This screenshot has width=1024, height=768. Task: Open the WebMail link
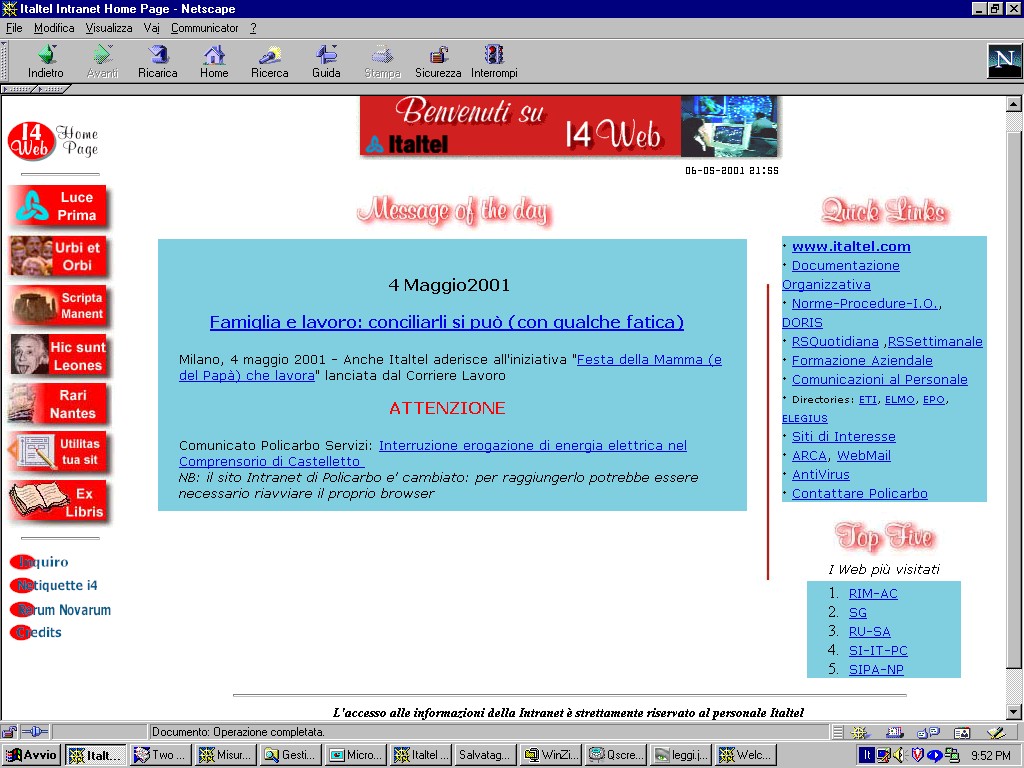(864, 455)
